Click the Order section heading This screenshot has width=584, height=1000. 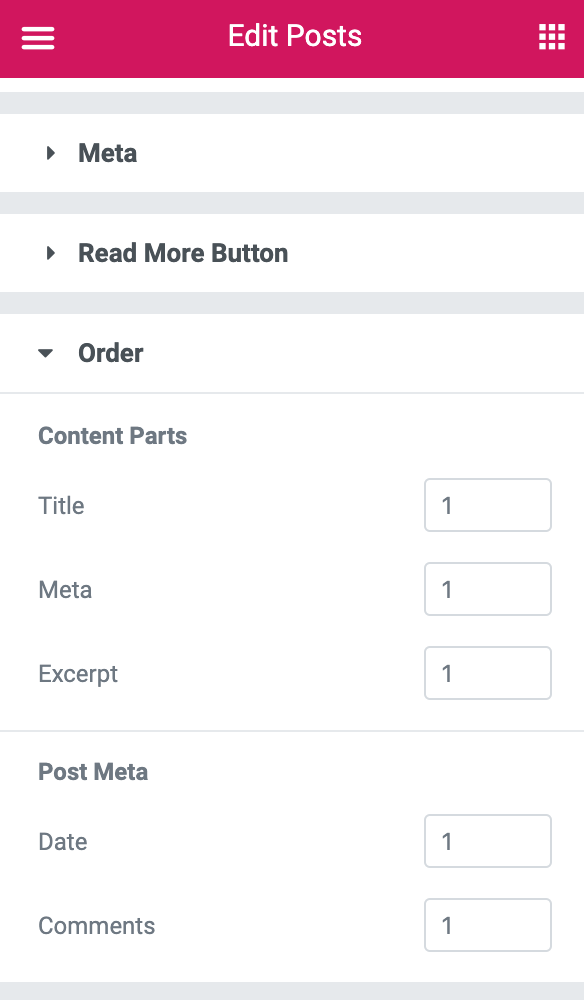110,353
